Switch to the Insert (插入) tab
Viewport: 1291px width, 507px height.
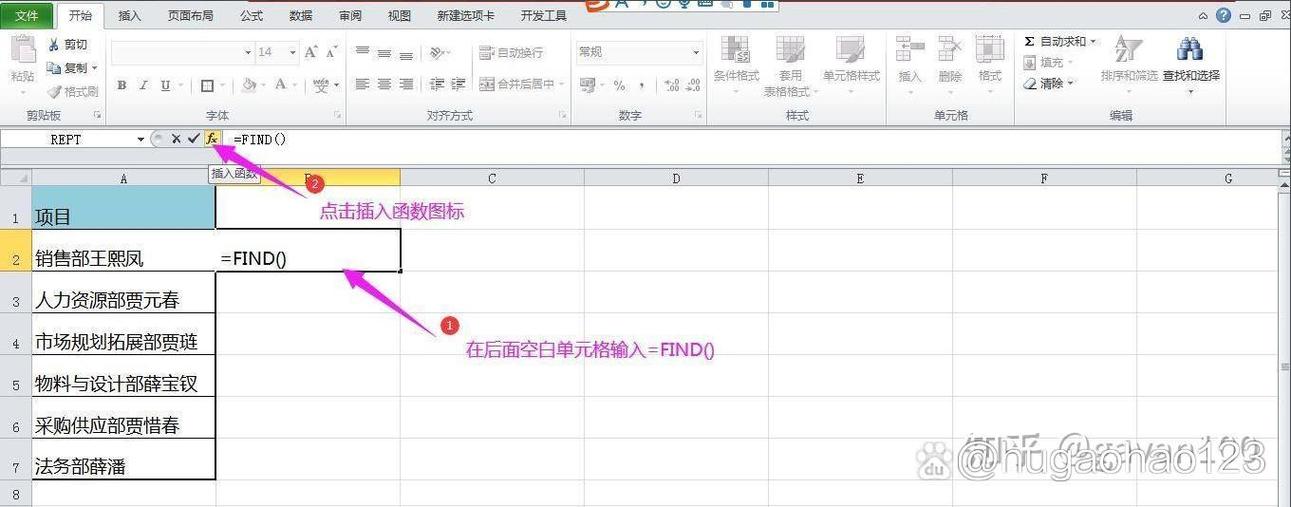130,16
